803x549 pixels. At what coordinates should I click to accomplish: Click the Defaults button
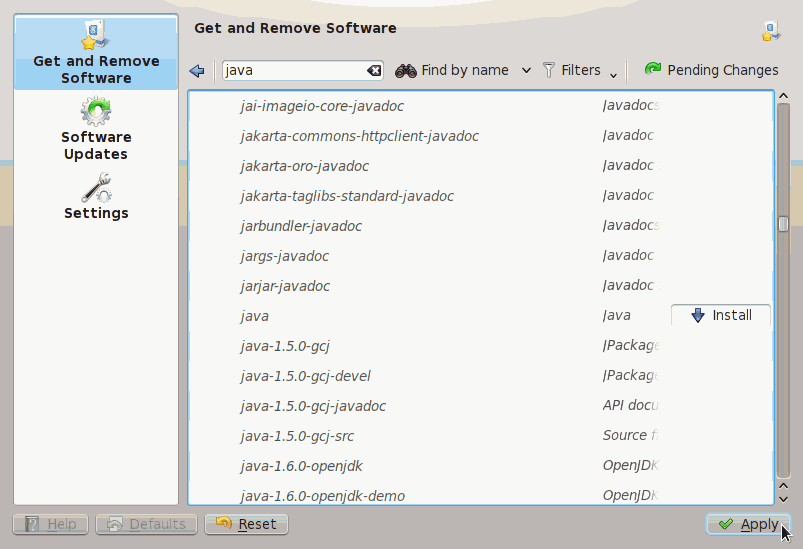tap(146, 524)
